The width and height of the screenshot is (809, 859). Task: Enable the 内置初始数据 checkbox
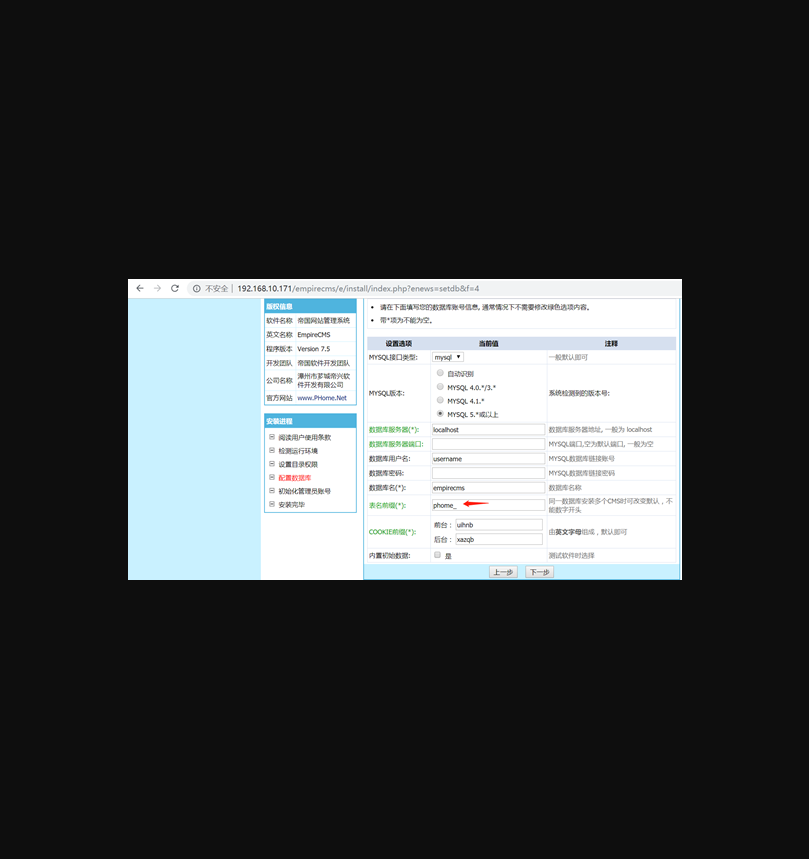(437, 555)
